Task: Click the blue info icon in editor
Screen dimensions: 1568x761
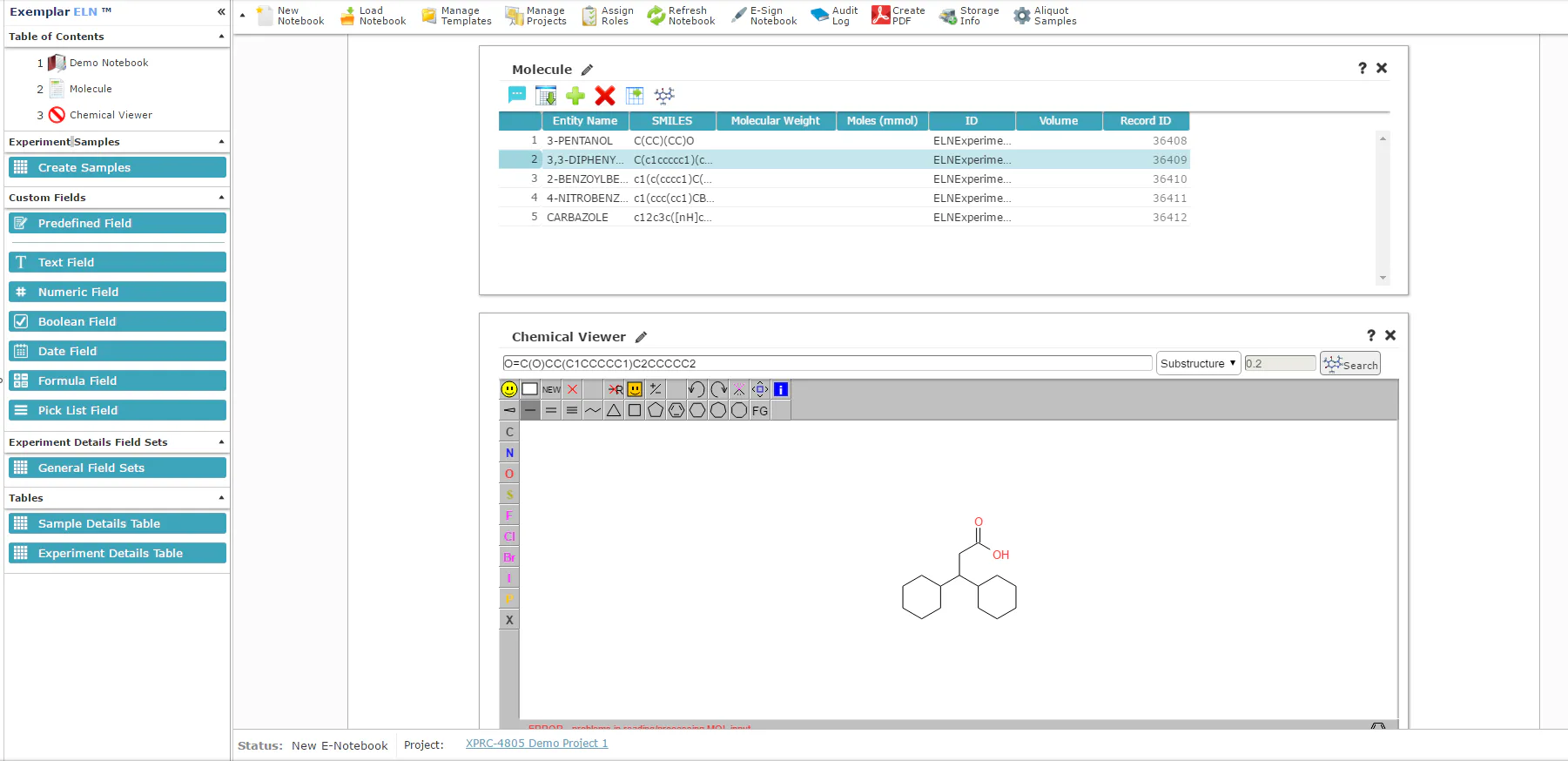Action: coord(781,389)
